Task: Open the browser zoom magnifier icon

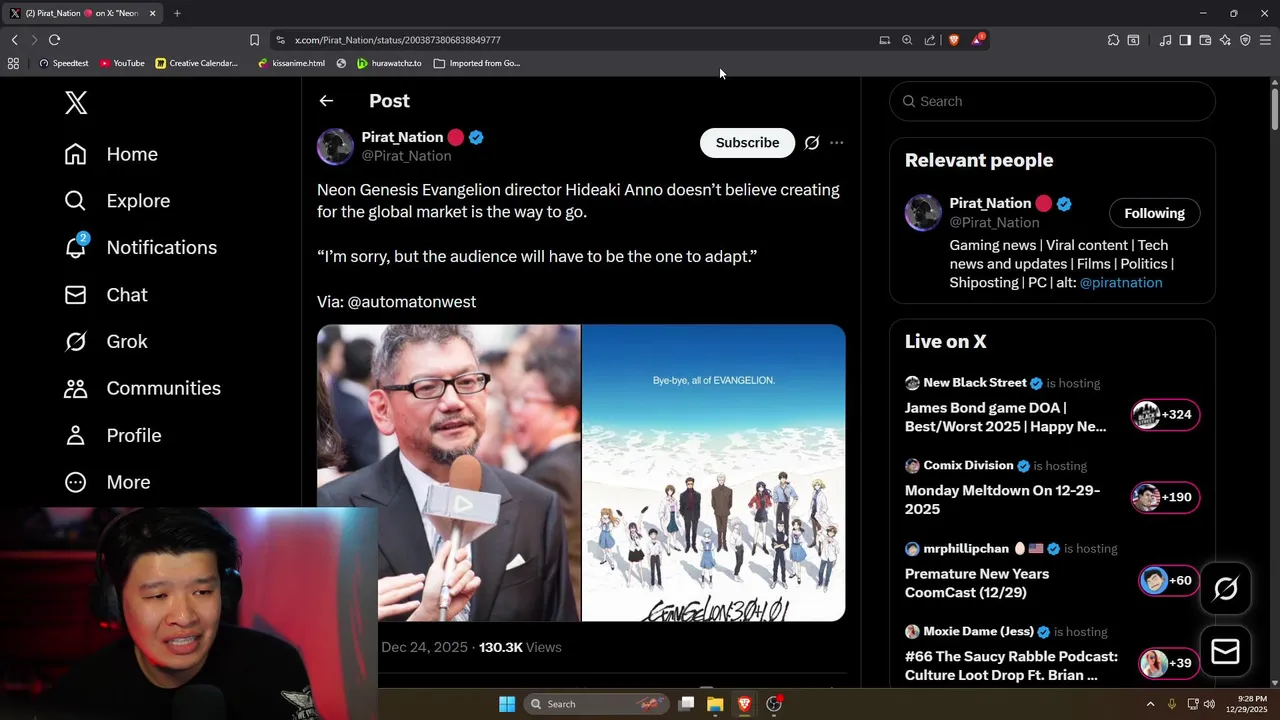Action: click(x=907, y=40)
